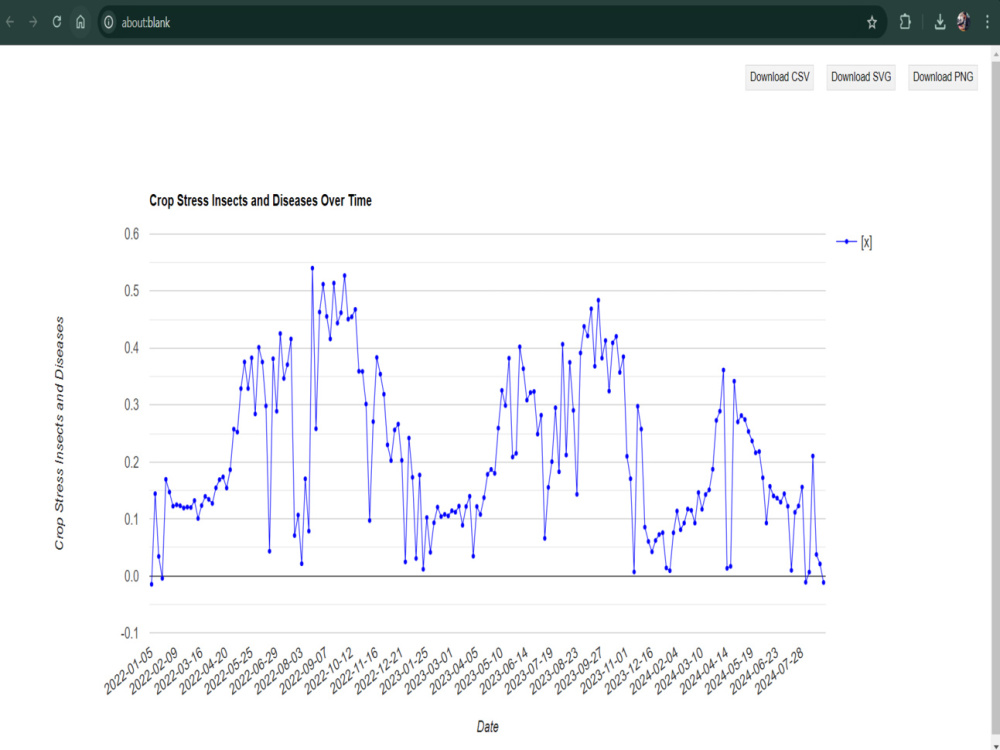The image size is (1000, 750).
Task: Open the home page icon
Action: (x=80, y=22)
